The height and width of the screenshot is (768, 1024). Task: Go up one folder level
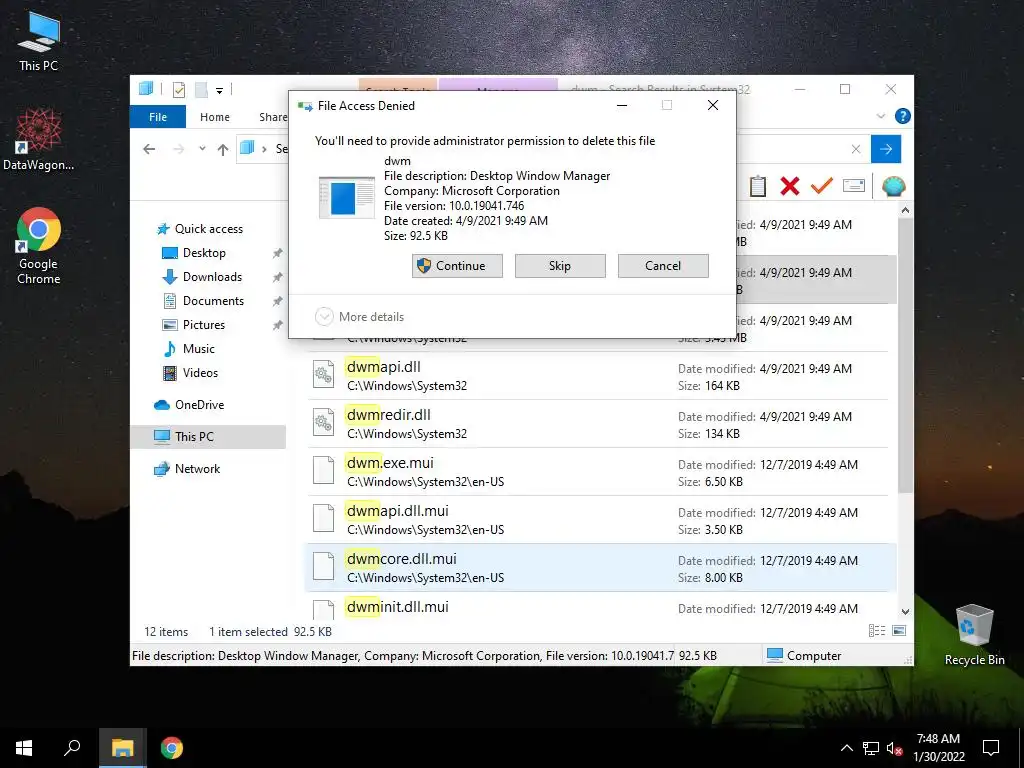point(223,150)
